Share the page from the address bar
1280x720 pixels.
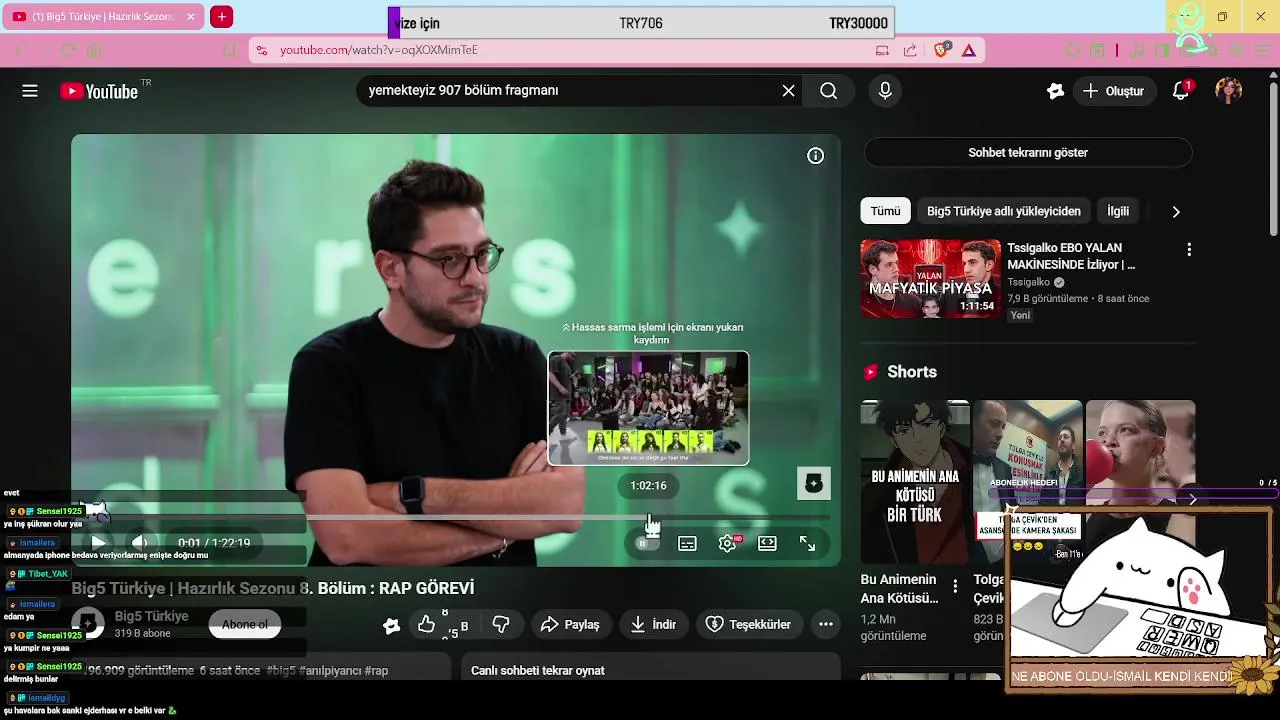(910, 50)
